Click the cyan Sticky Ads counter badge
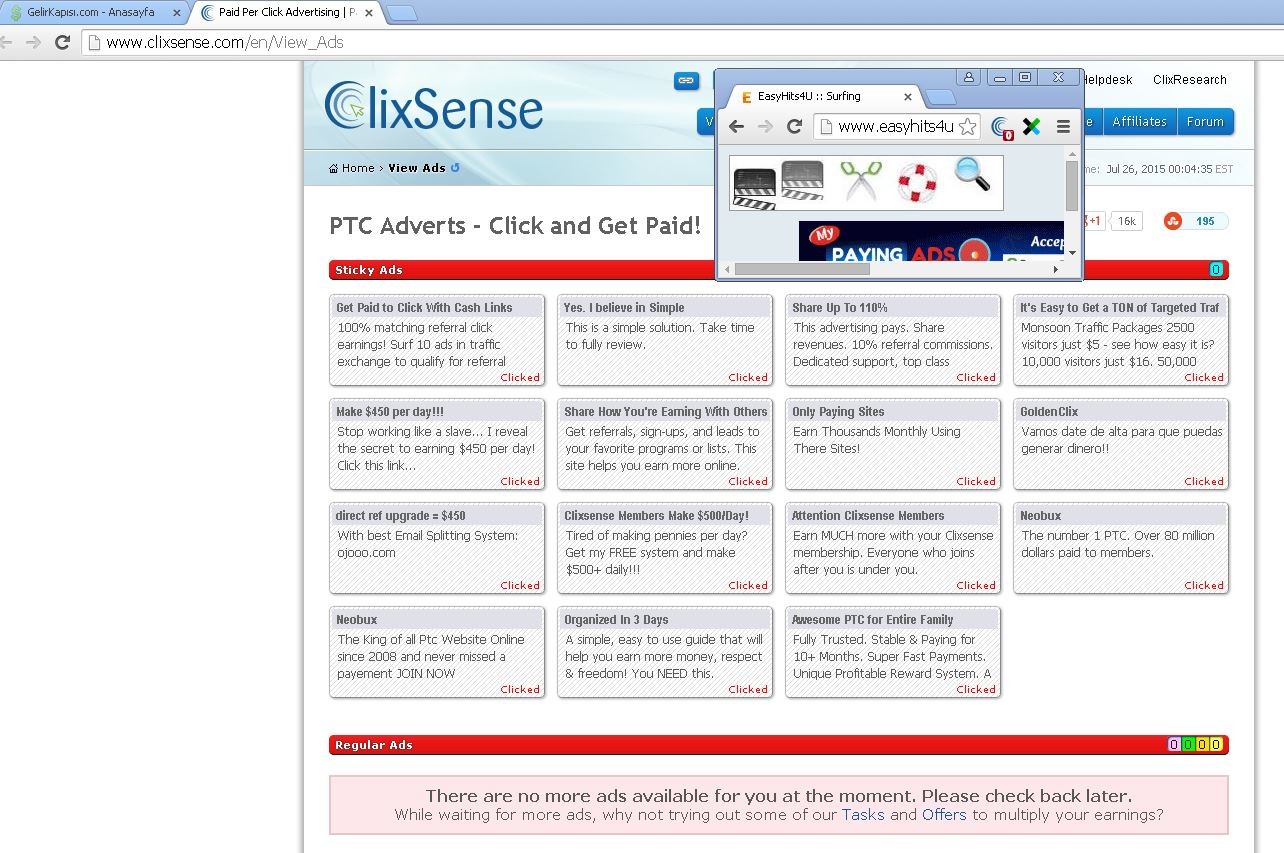Screen dimensions: 1284x853 pos(1216,270)
